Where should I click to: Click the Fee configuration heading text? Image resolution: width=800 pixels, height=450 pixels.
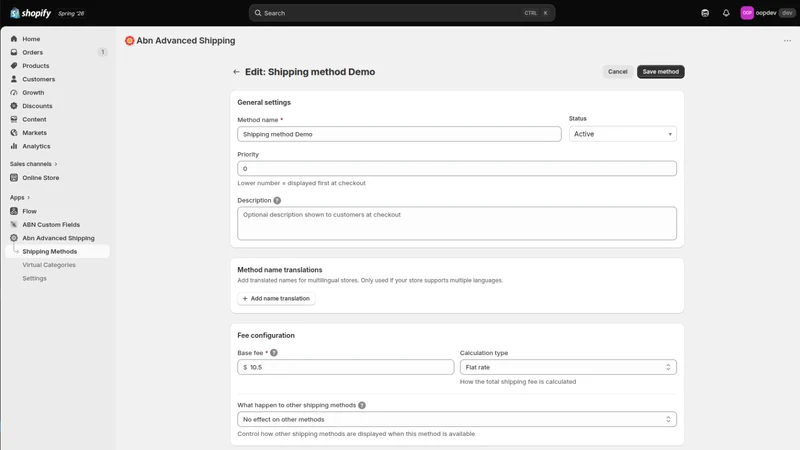[266, 335]
